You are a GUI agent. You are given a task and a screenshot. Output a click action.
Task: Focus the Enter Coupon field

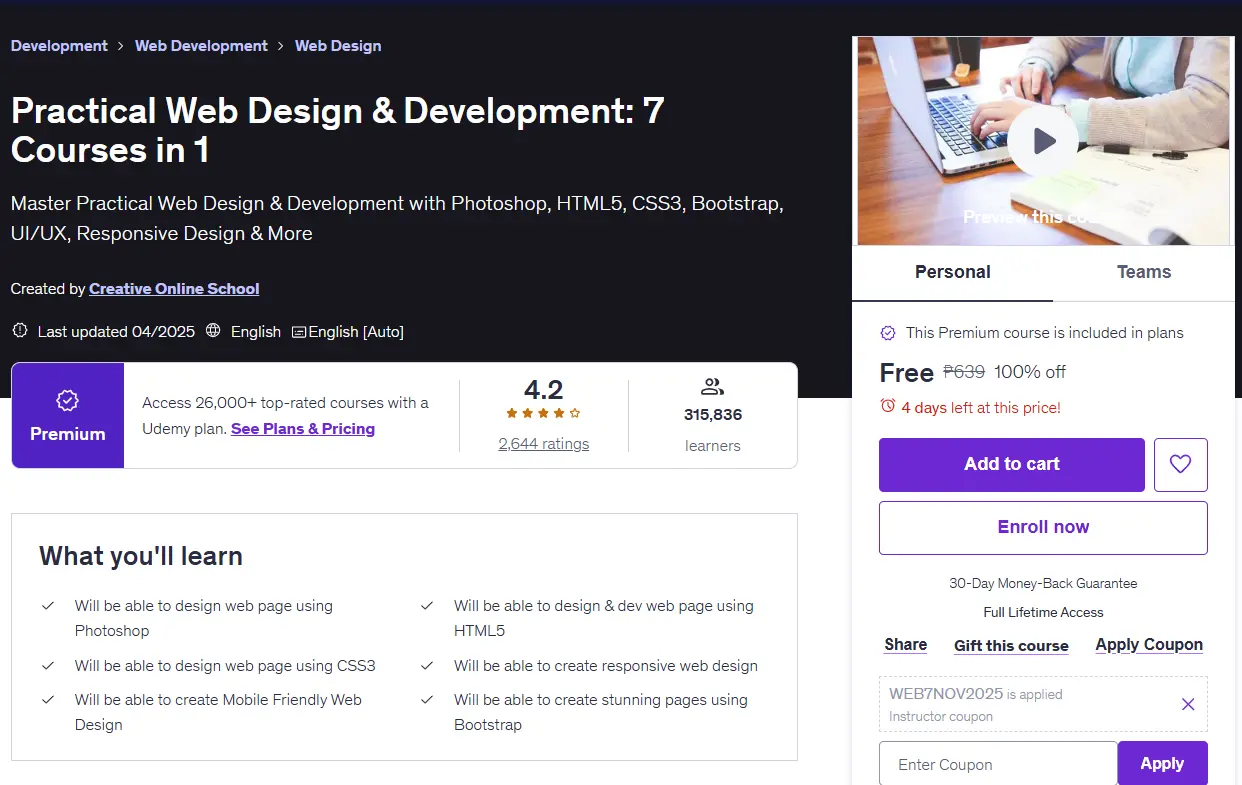coord(998,764)
